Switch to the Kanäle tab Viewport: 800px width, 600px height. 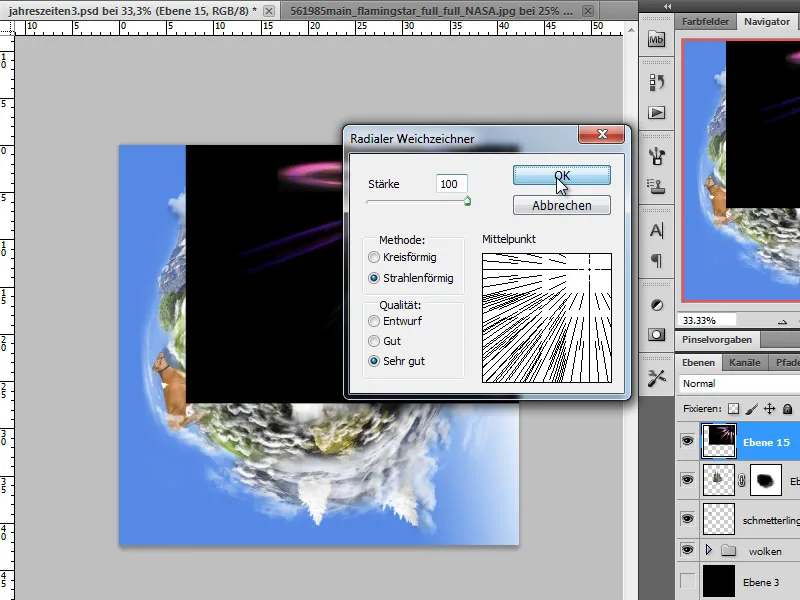pos(744,363)
